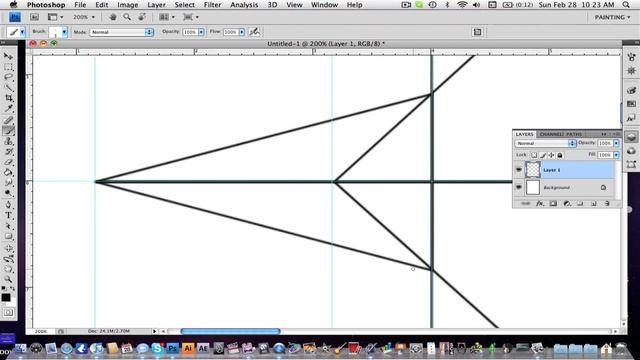Viewport: 640px width, 360px height.
Task: Toggle lock all for the layer
Action: point(560,155)
